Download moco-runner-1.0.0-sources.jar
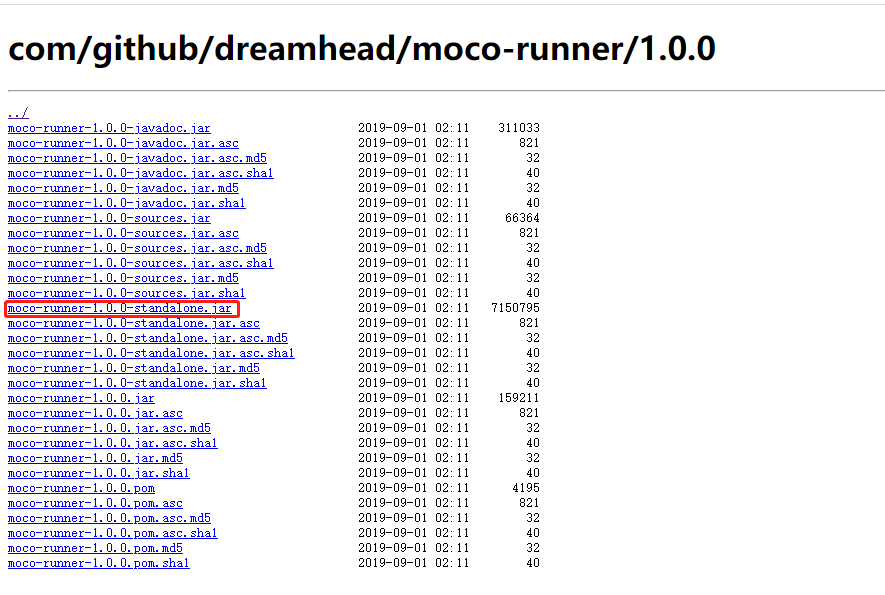 (x=109, y=218)
